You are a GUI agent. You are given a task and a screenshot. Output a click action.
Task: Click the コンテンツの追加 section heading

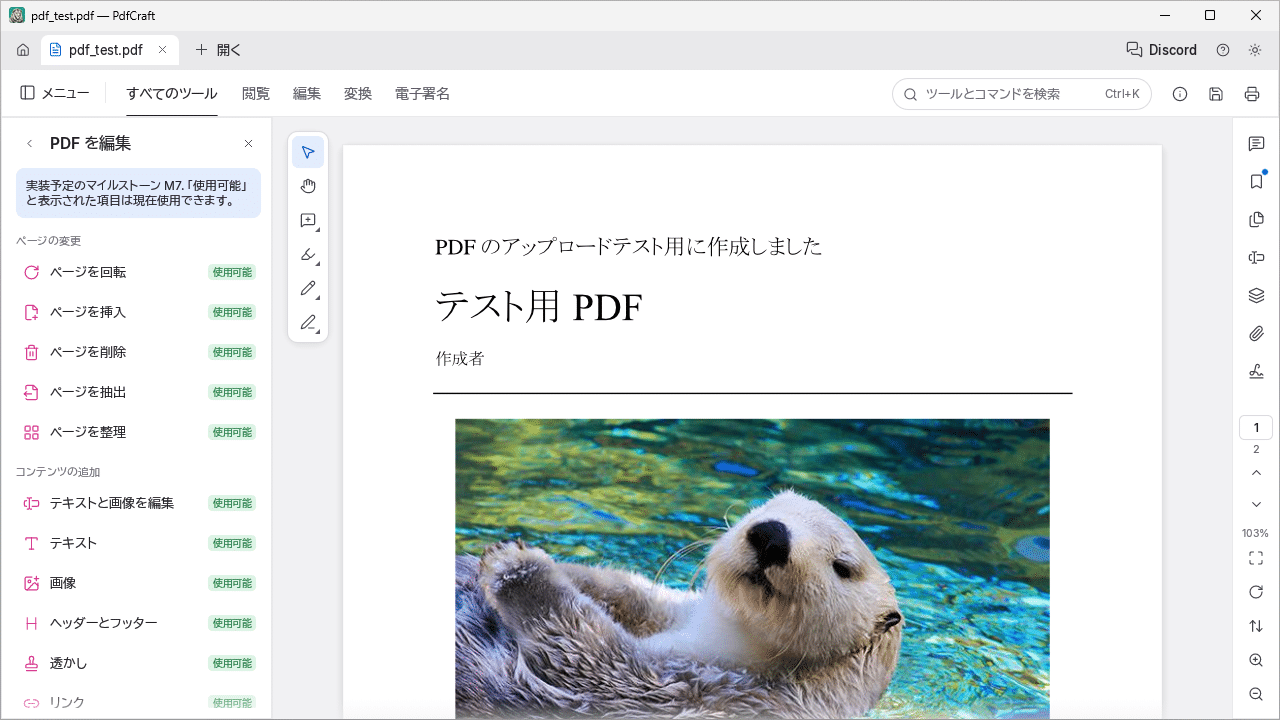point(58,472)
